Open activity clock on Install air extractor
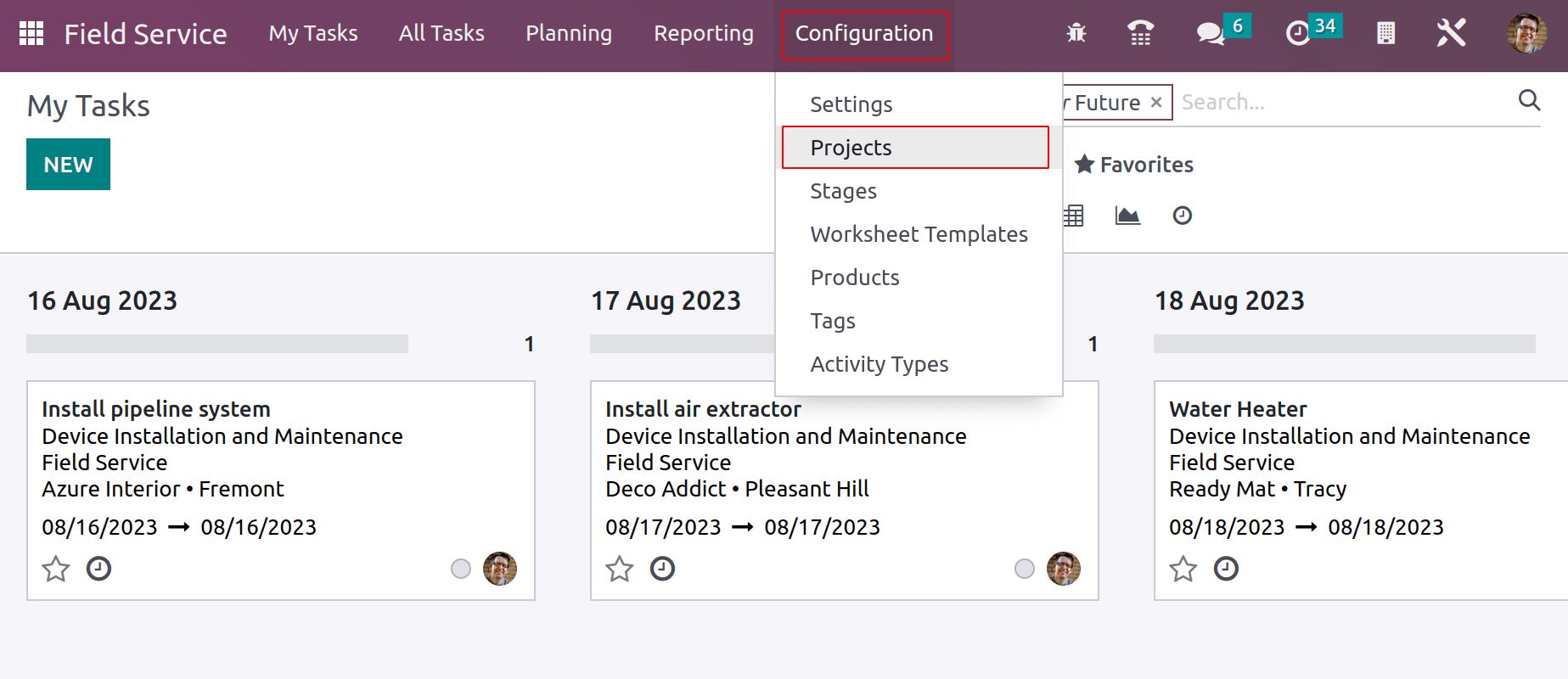This screenshot has height=679, width=1568. [662, 569]
